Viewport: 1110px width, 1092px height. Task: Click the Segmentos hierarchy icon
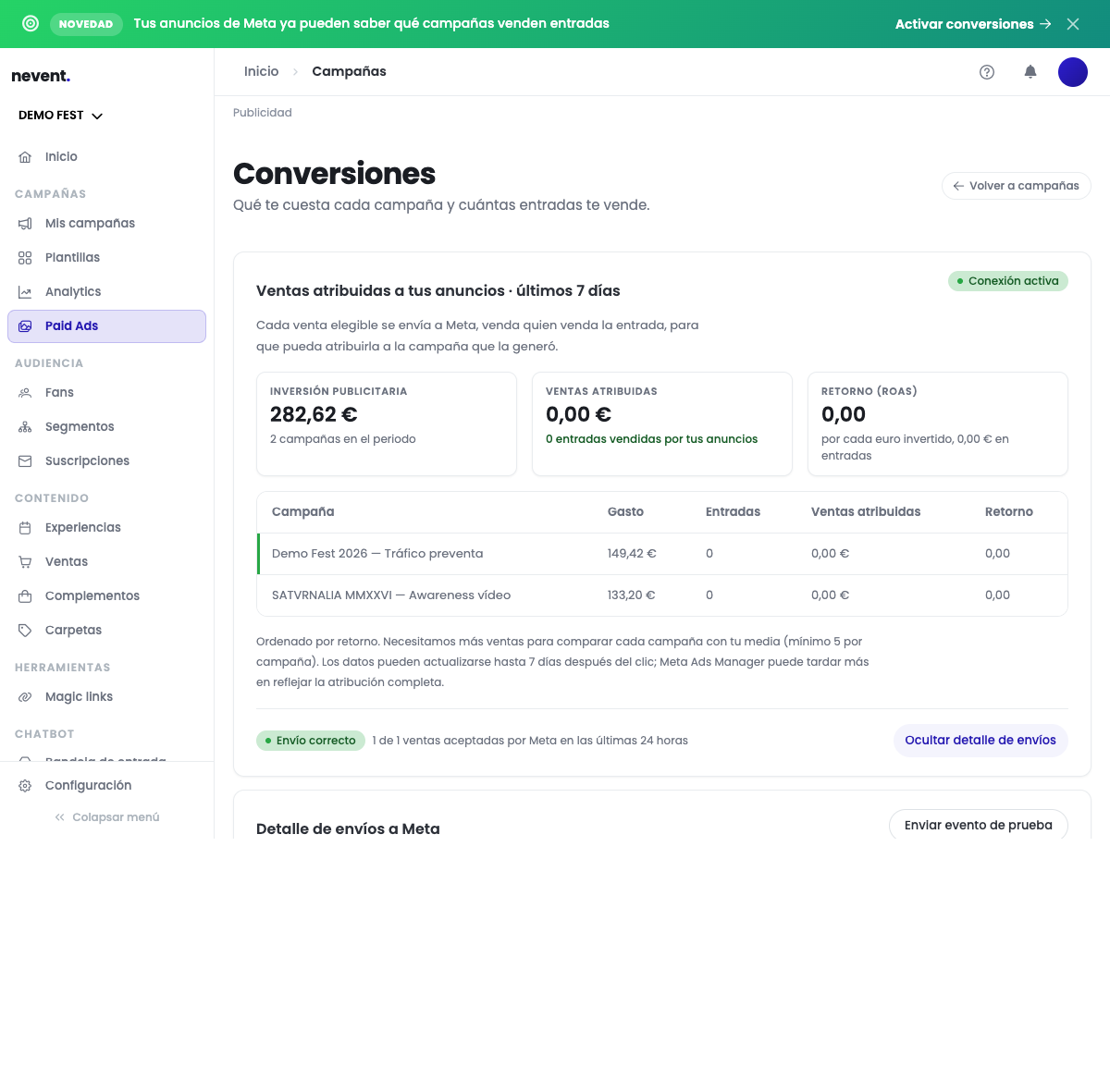pos(25,427)
